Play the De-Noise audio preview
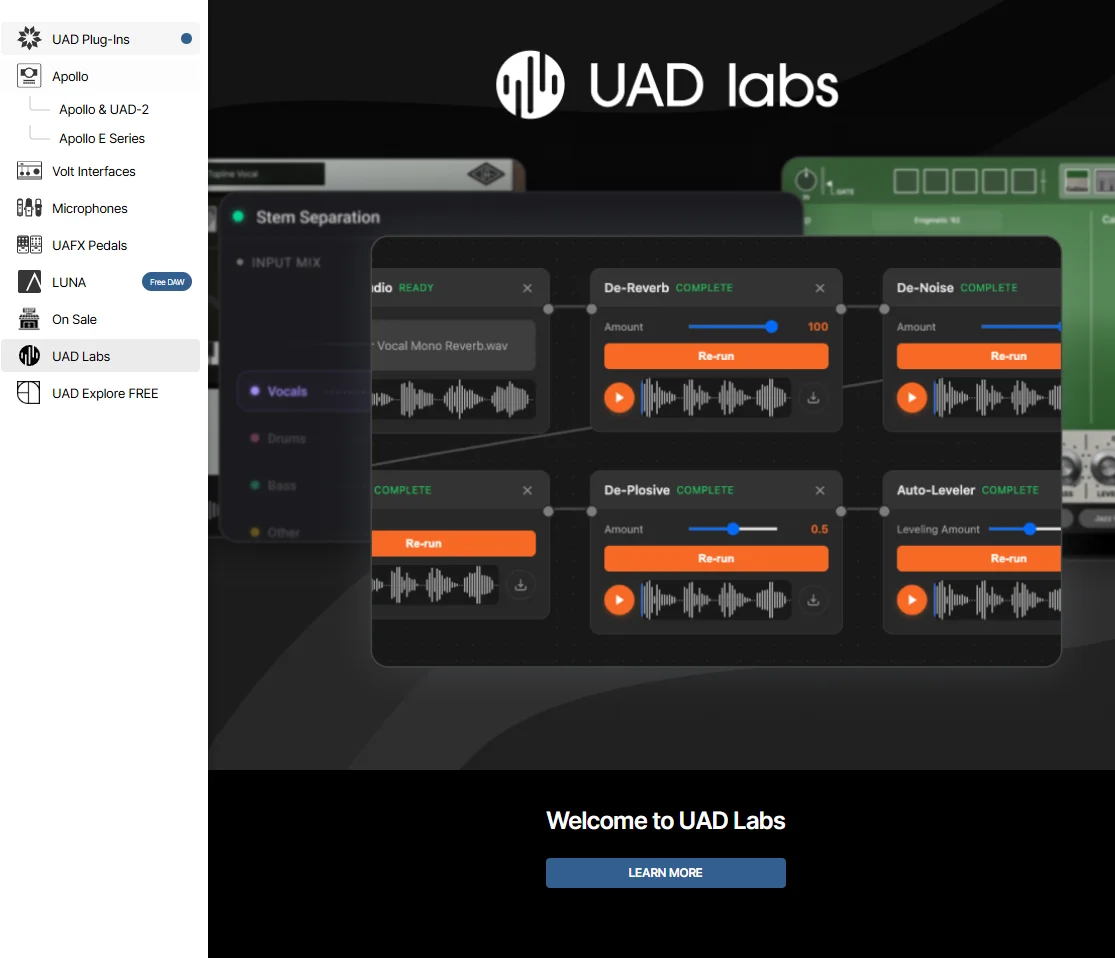1115x958 pixels. click(x=912, y=398)
